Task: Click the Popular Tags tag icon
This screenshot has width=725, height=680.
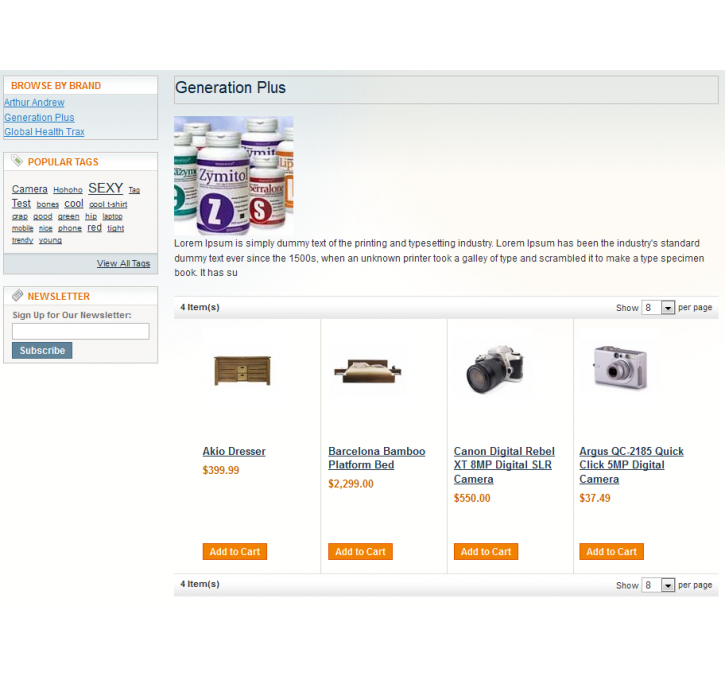Action: [17, 161]
